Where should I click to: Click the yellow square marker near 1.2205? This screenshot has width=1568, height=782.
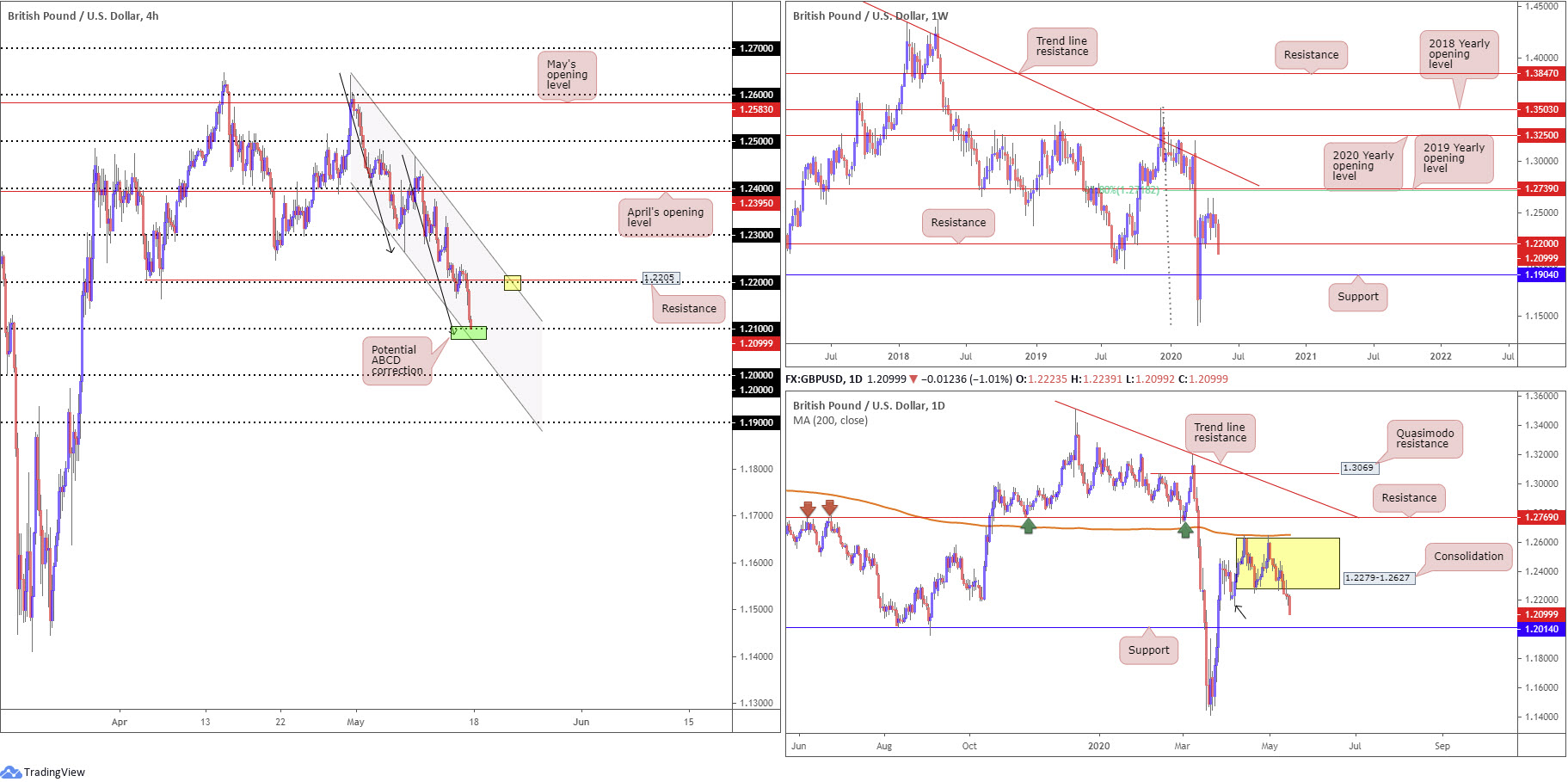click(x=512, y=282)
